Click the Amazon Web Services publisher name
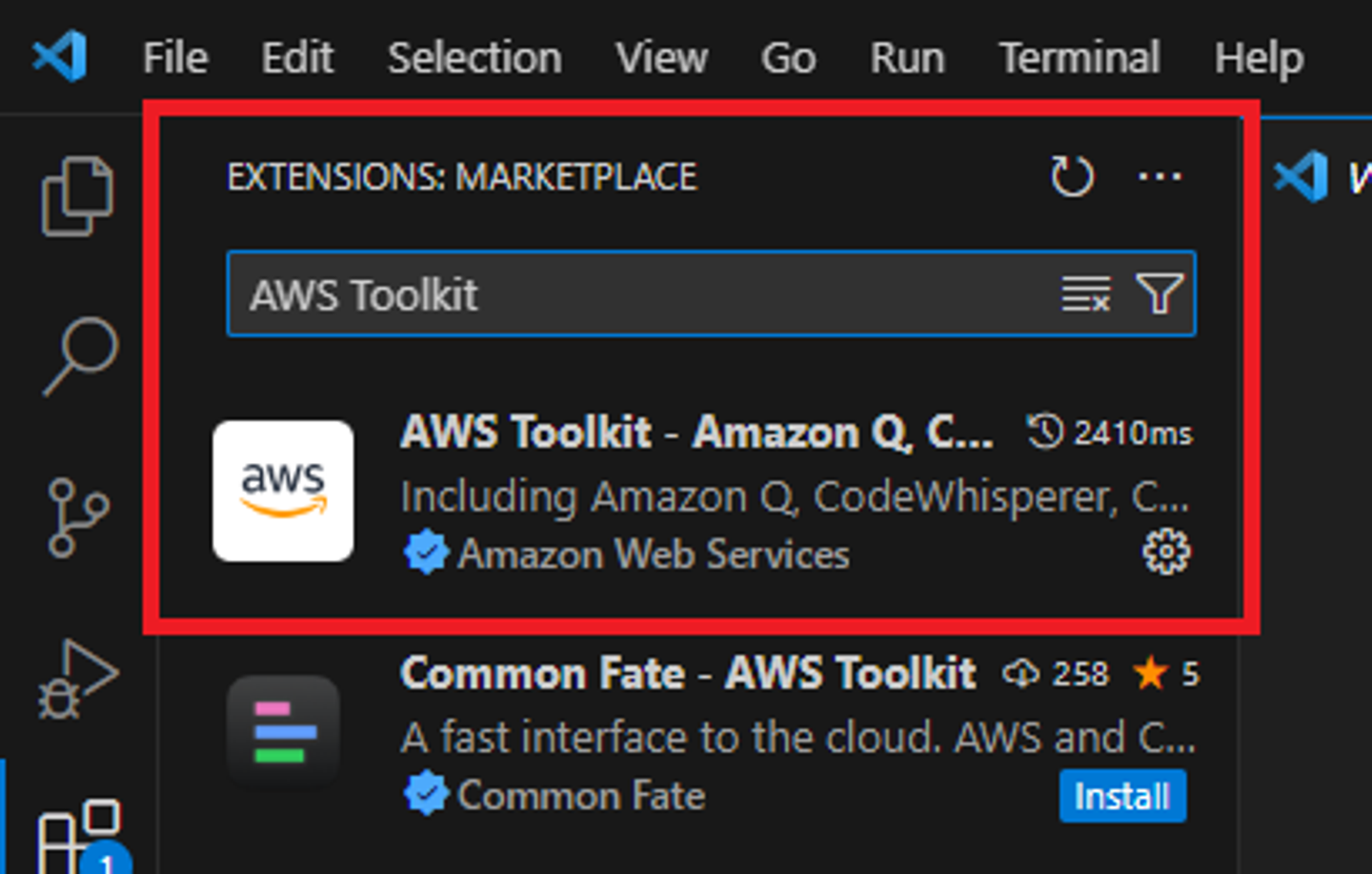The image size is (1372, 874). pos(653,554)
